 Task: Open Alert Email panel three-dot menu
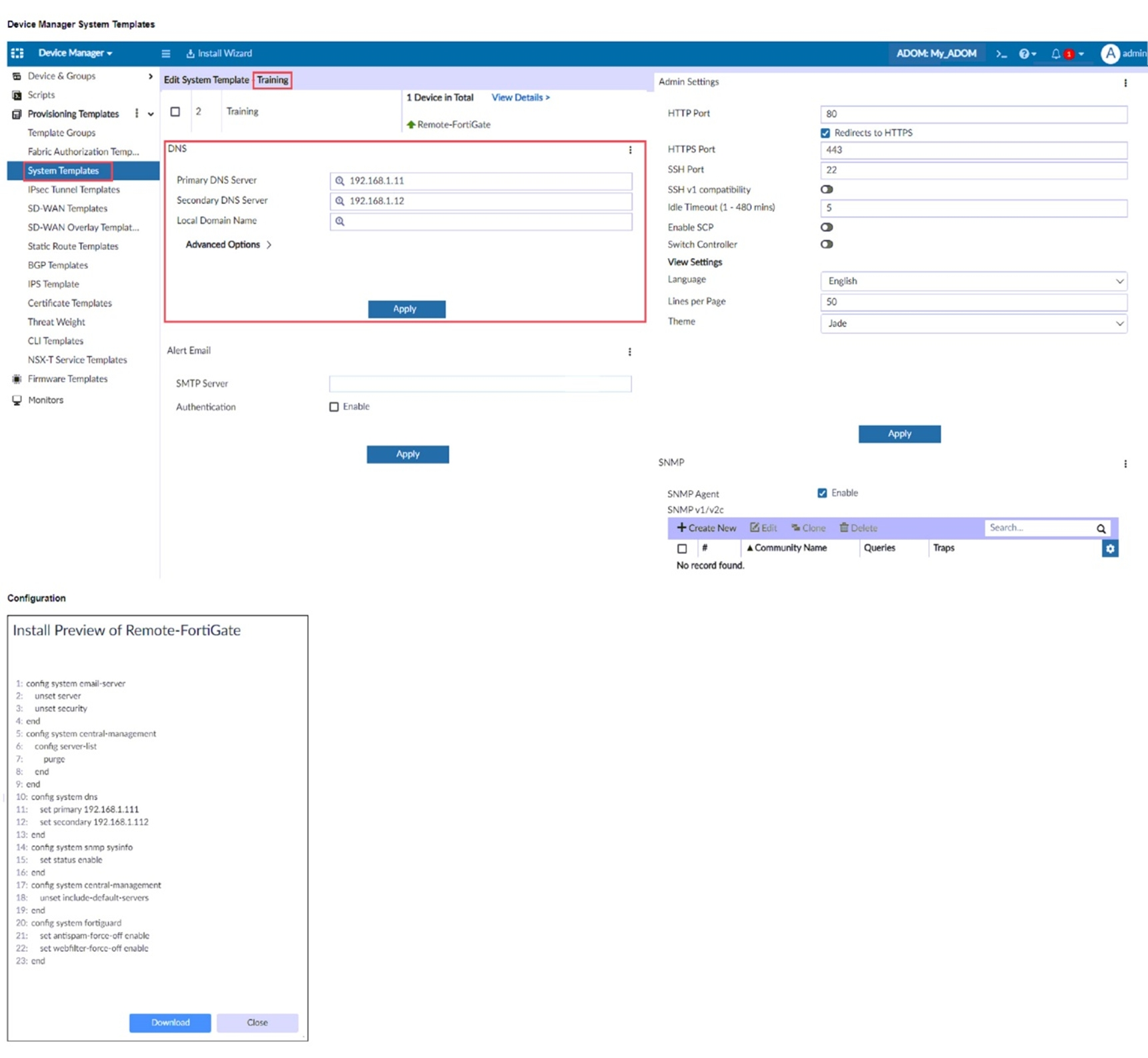click(629, 351)
